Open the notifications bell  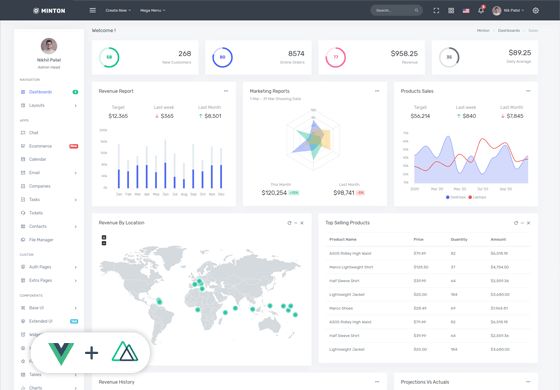(481, 10)
